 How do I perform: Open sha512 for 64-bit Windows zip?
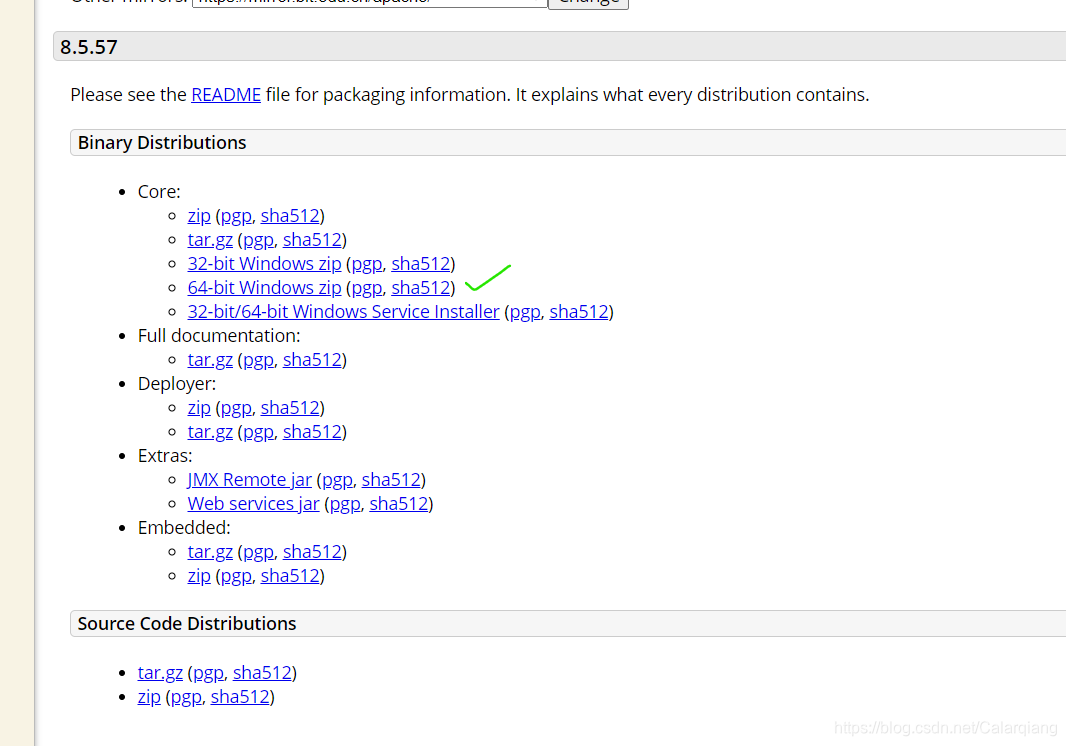tap(421, 288)
